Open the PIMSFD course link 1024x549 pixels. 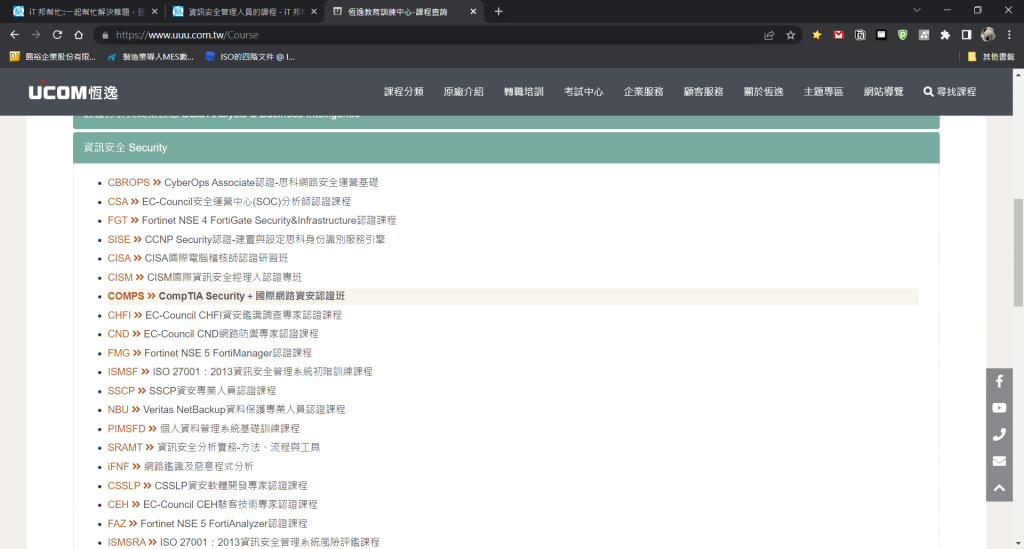(x=204, y=429)
